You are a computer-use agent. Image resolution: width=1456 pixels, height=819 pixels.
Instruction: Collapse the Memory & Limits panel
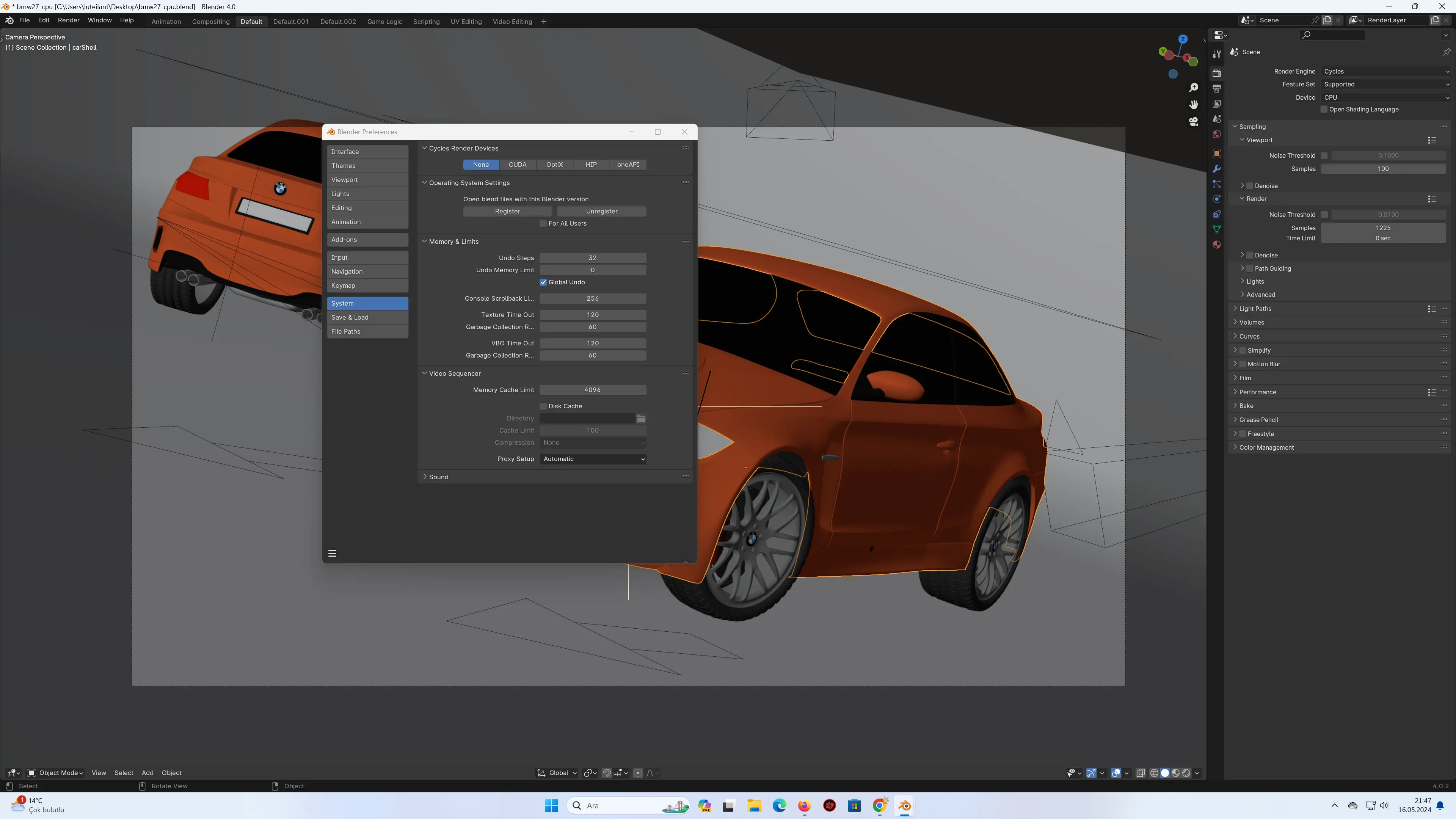[x=453, y=242]
